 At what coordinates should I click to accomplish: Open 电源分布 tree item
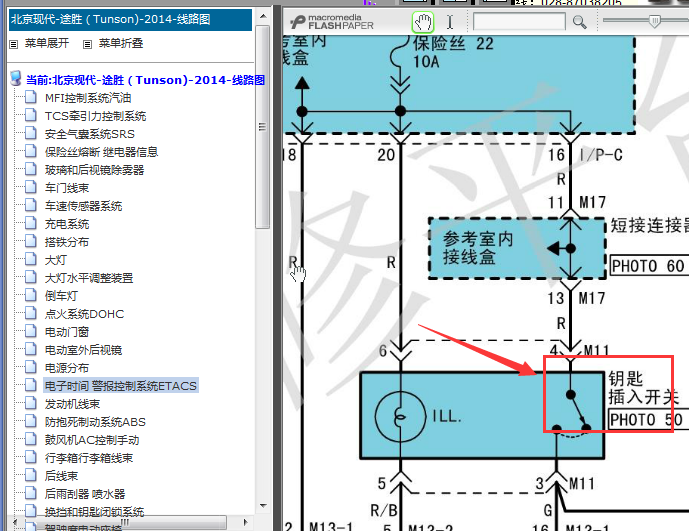67,368
